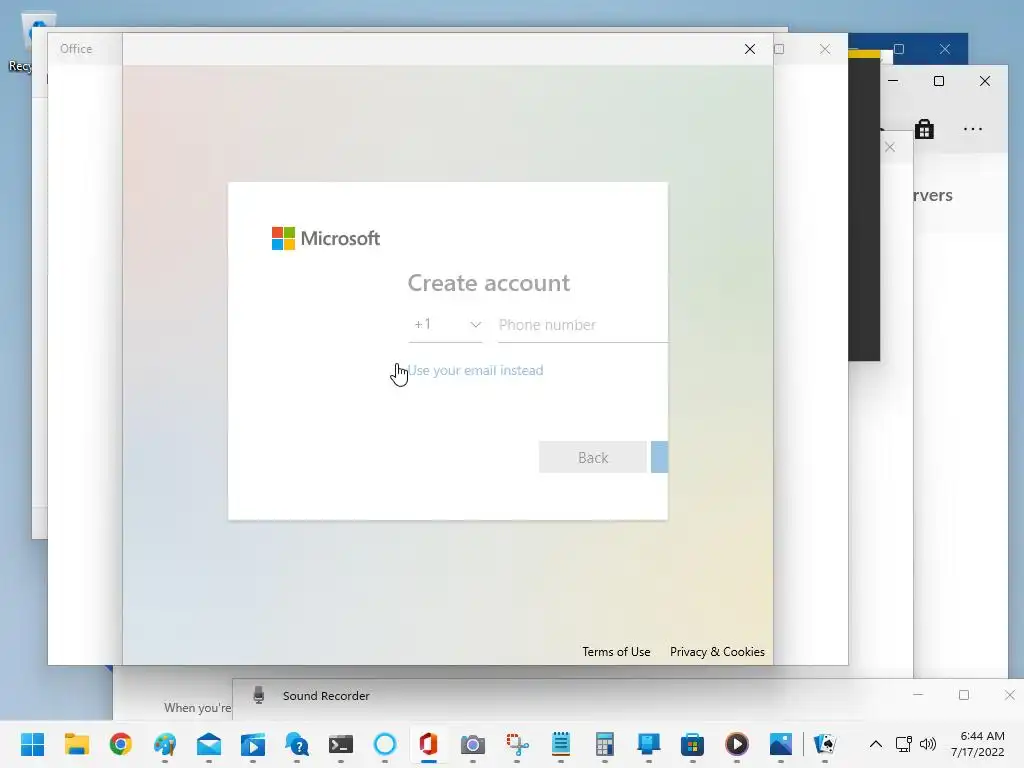Open the Get Help app icon
Image resolution: width=1024 pixels, height=768 pixels.
pyautogui.click(x=296, y=744)
